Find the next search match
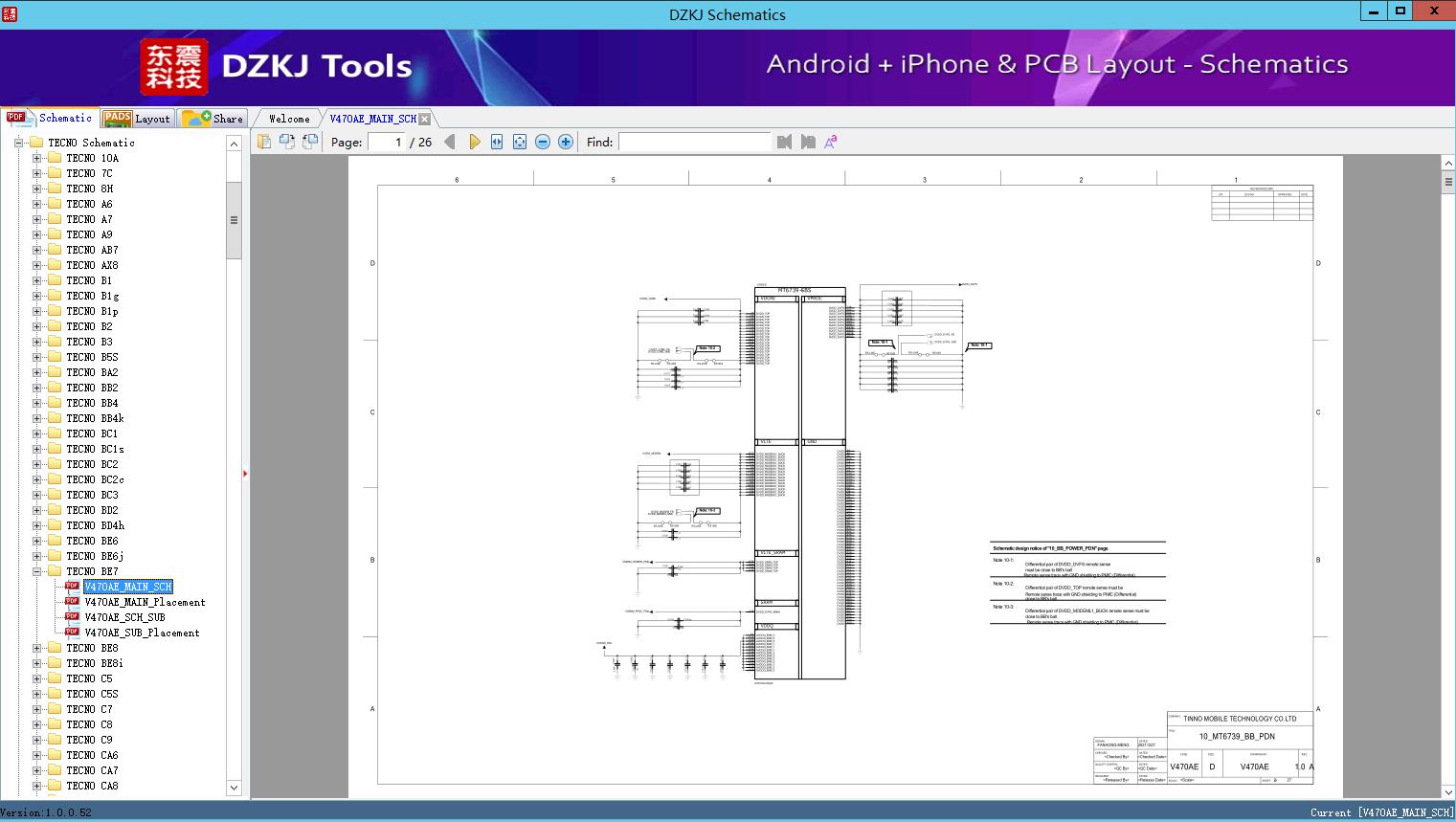The width and height of the screenshot is (1456, 822). click(808, 142)
